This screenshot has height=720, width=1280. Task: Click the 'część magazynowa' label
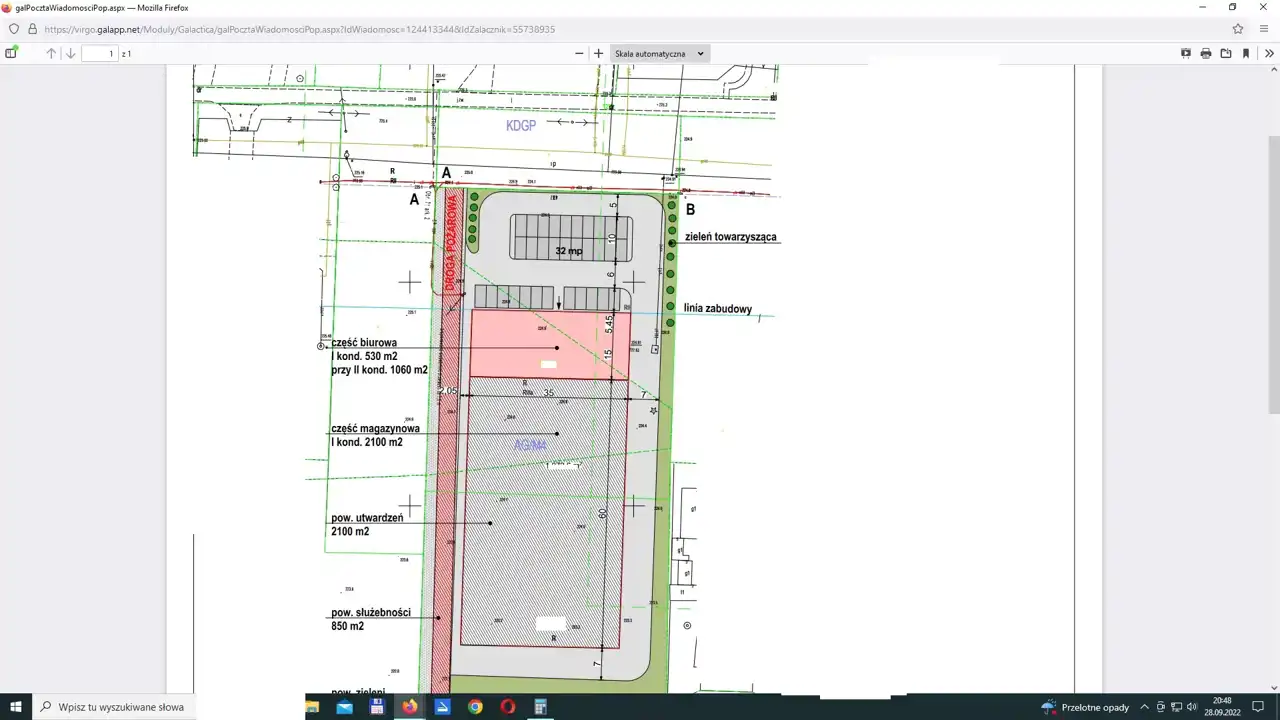coord(375,429)
